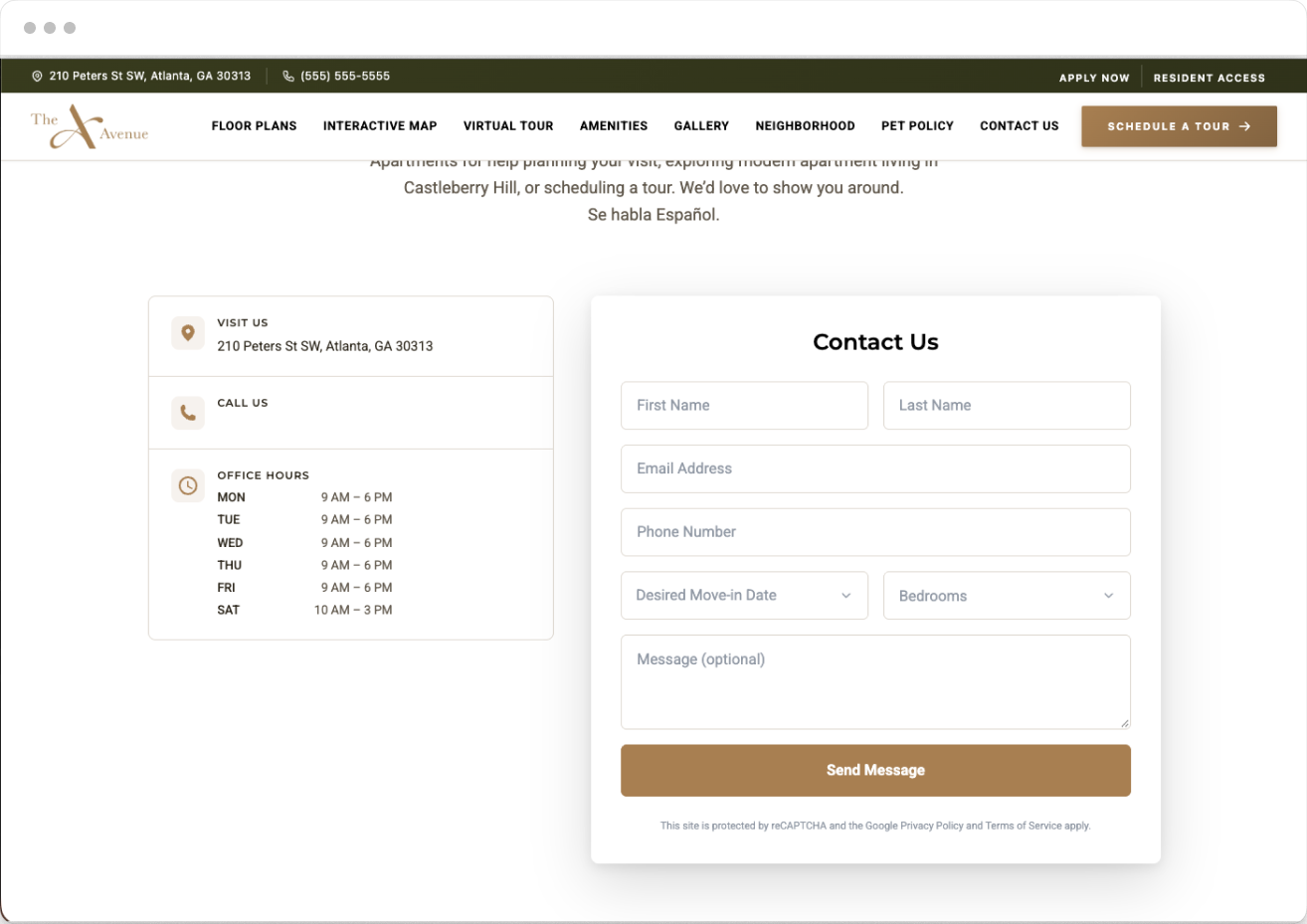Click the Email Address field
This screenshot has height=924, width=1307.
click(x=875, y=468)
